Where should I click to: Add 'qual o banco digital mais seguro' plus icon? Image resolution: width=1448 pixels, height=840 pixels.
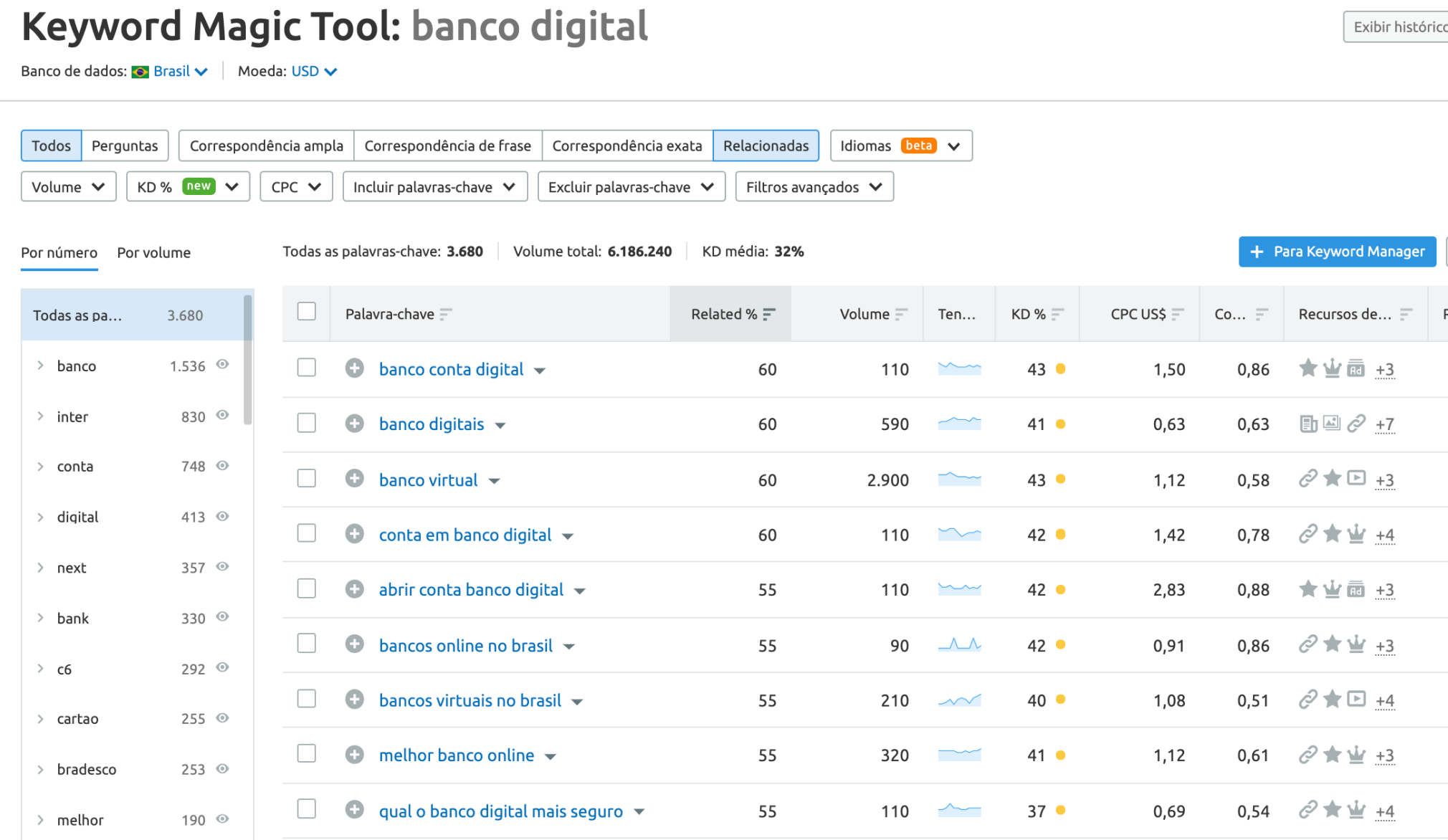pos(354,810)
